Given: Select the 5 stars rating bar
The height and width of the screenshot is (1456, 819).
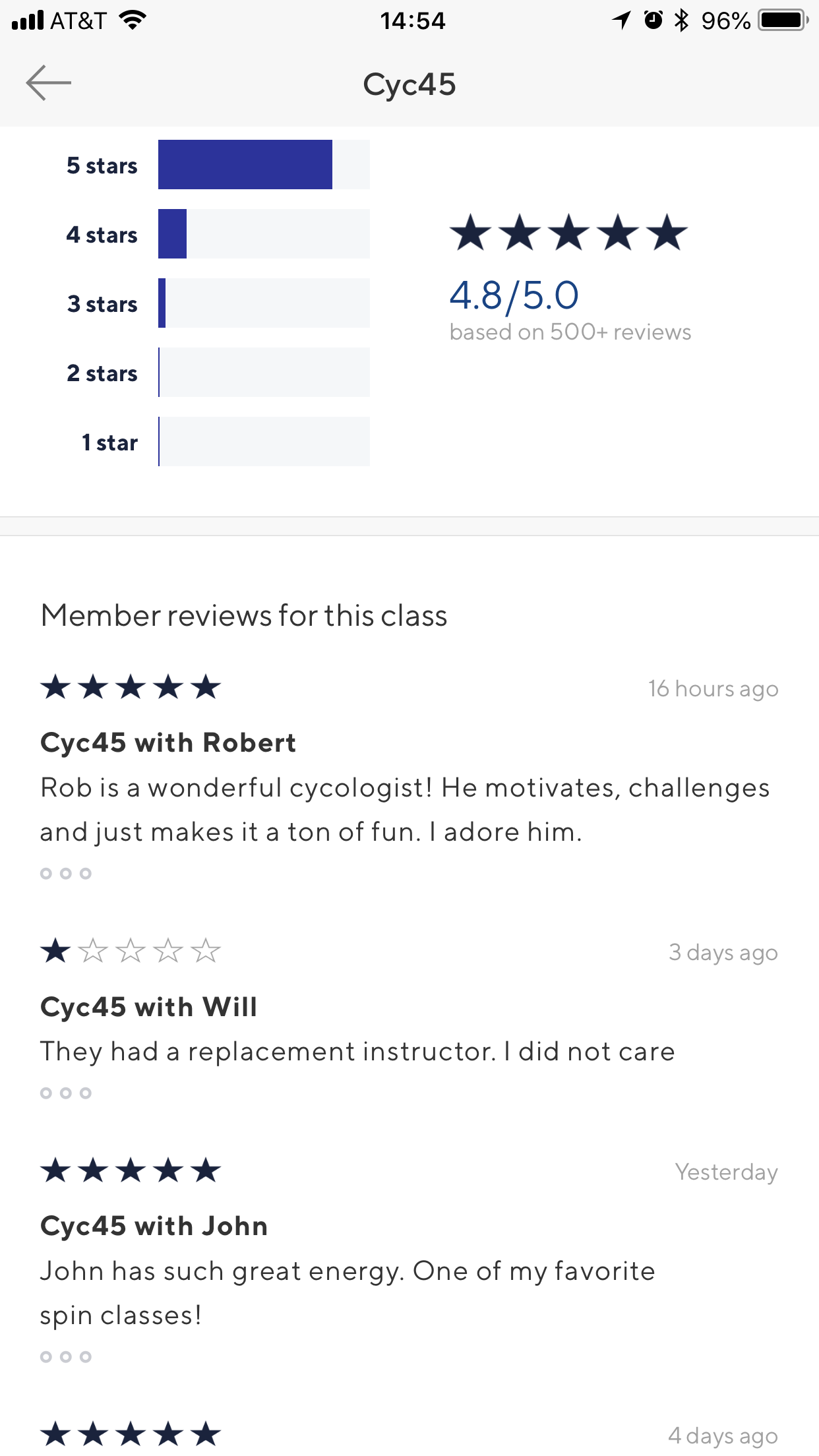Looking at the screenshot, I should [x=264, y=165].
